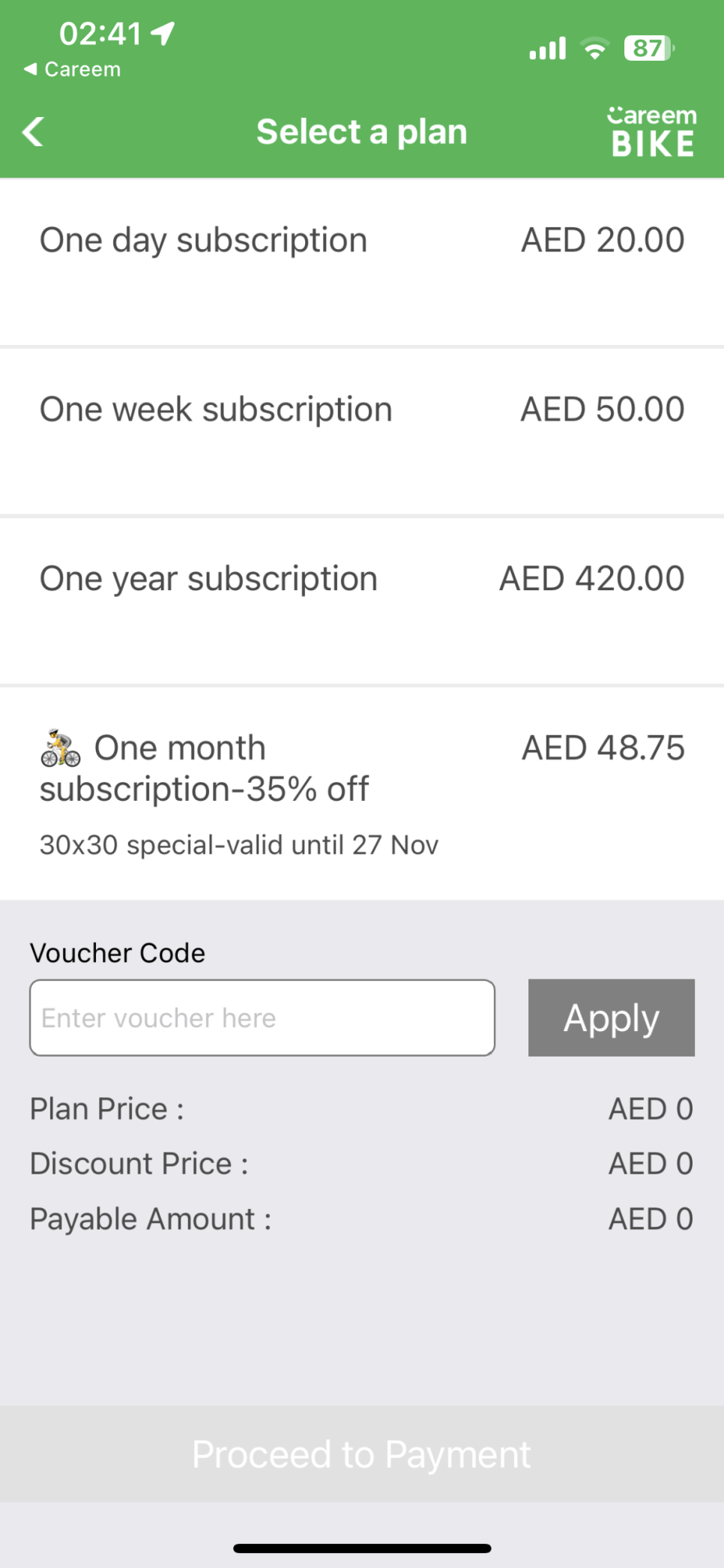Tap the battery indicator in status bar
Image resolution: width=724 pixels, height=1568 pixels.
click(649, 49)
